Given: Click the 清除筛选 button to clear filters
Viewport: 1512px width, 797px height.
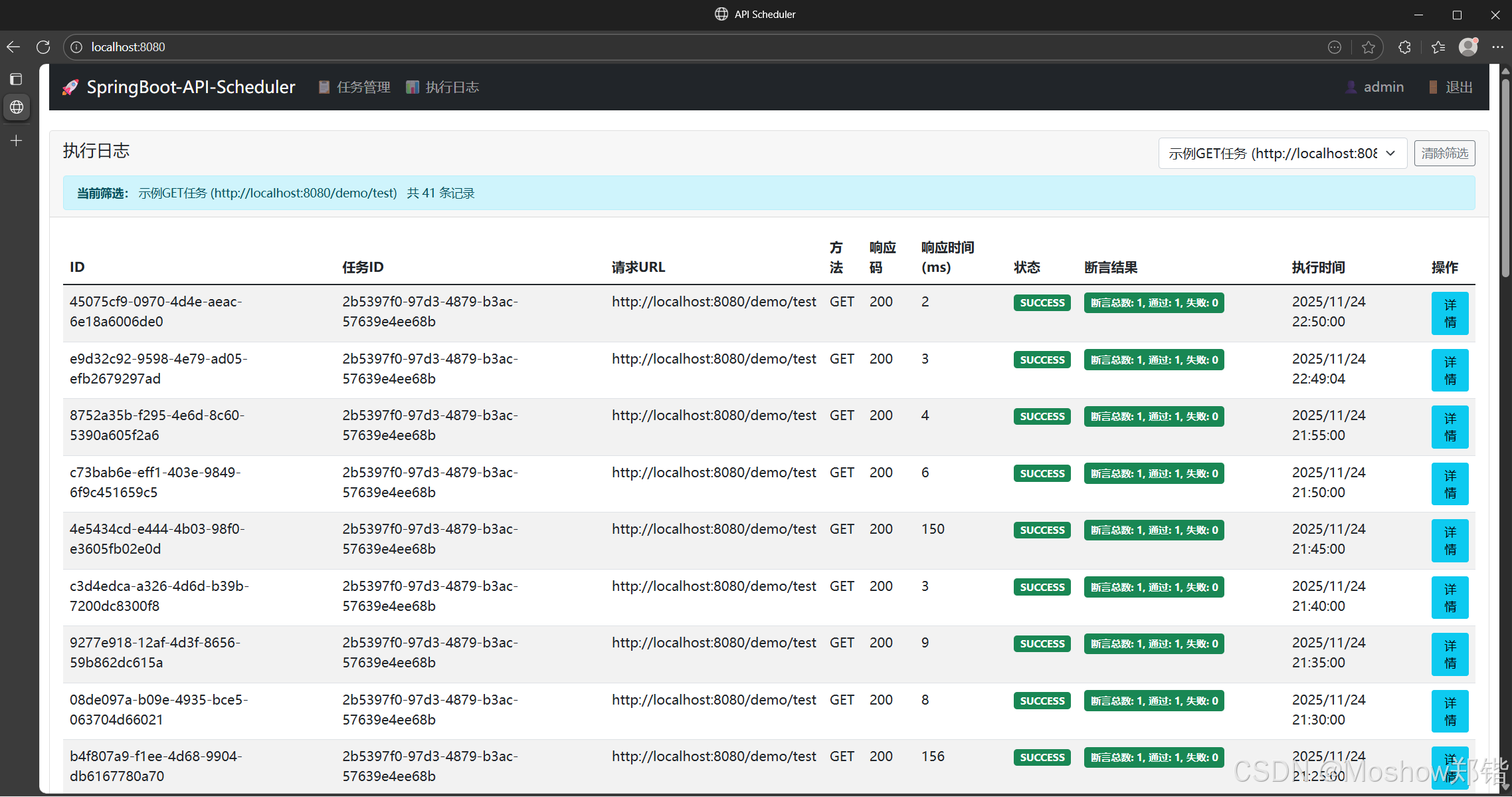Looking at the screenshot, I should point(1444,153).
